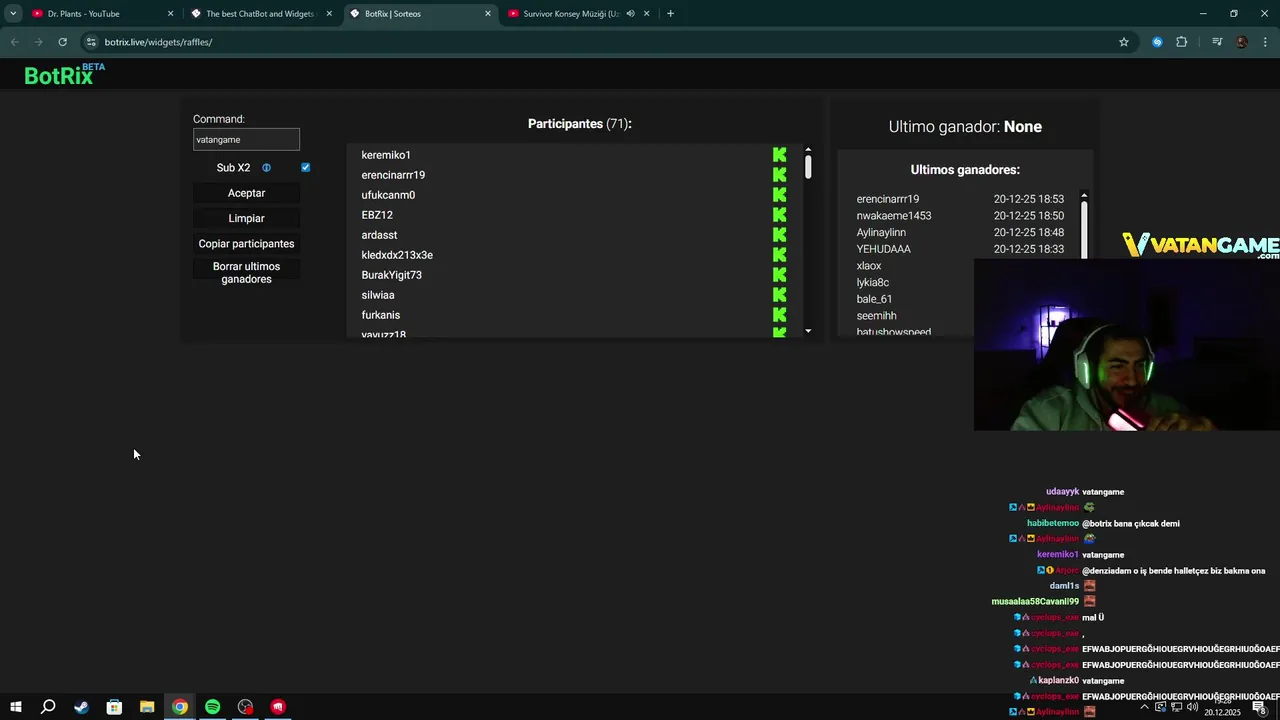Go back with the browser back arrow

14,42
